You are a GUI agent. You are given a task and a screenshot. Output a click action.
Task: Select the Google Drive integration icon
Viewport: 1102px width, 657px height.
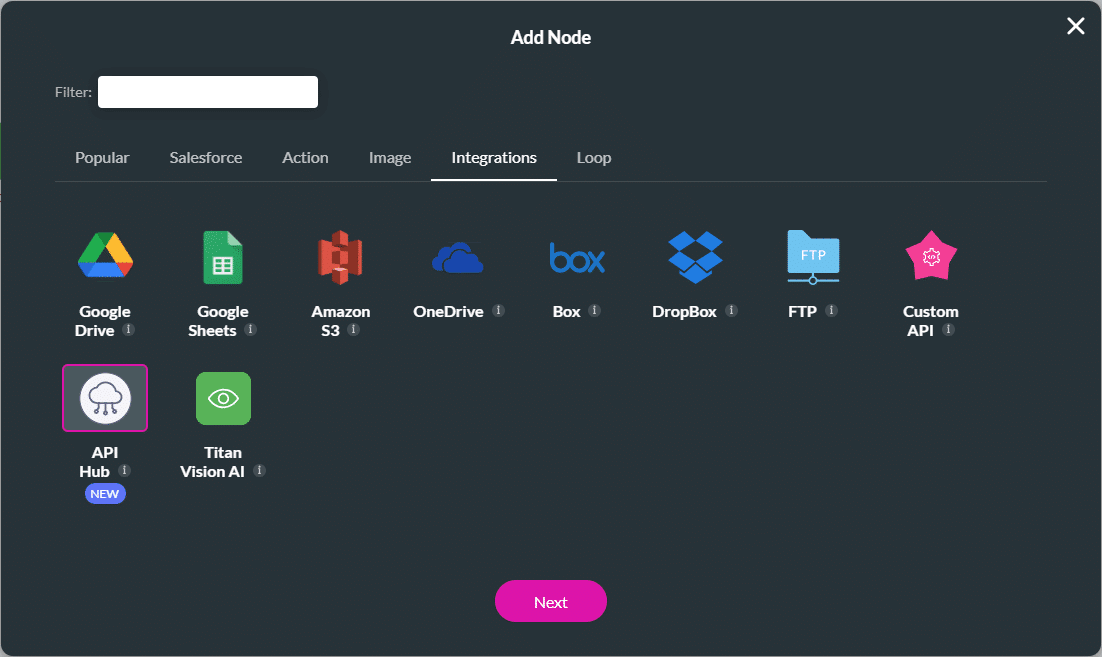coord(105,256)
